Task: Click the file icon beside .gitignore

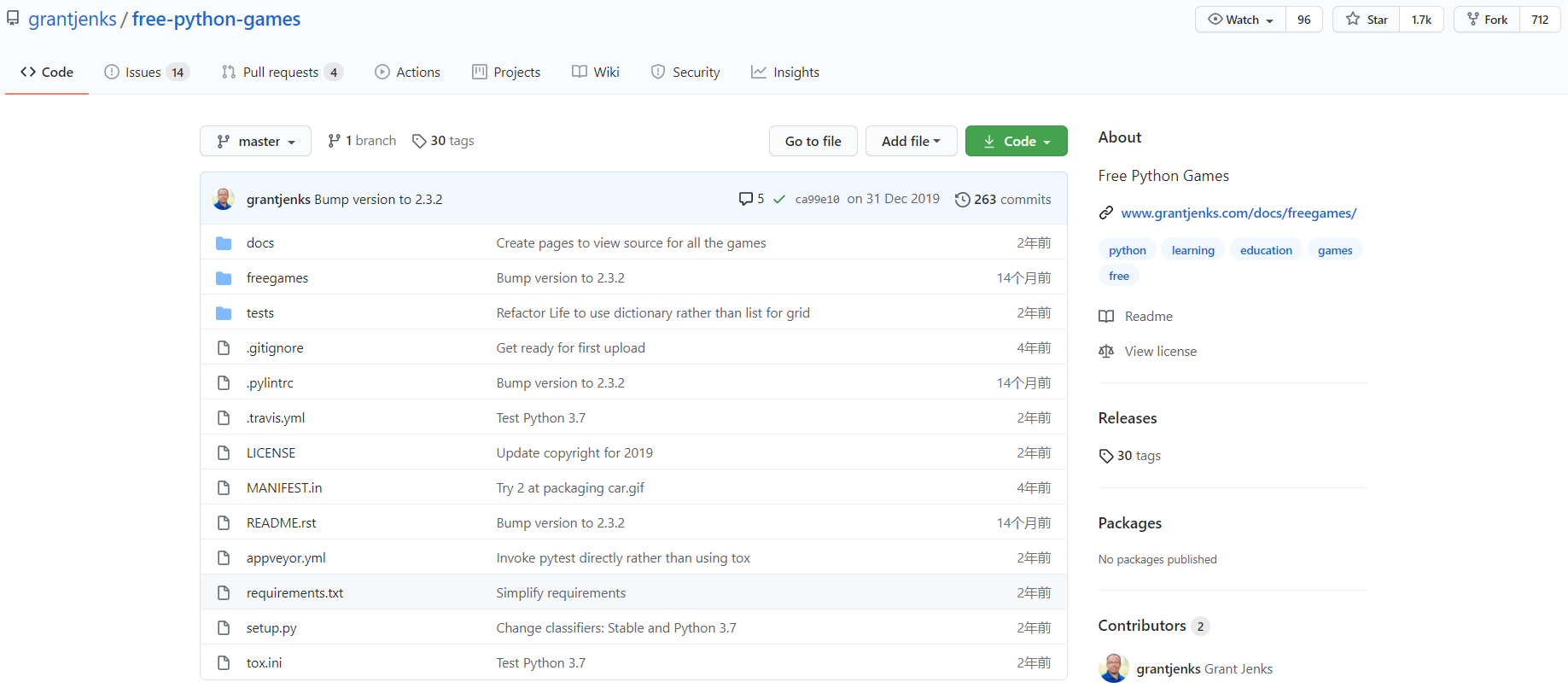Action: [224, 348]
